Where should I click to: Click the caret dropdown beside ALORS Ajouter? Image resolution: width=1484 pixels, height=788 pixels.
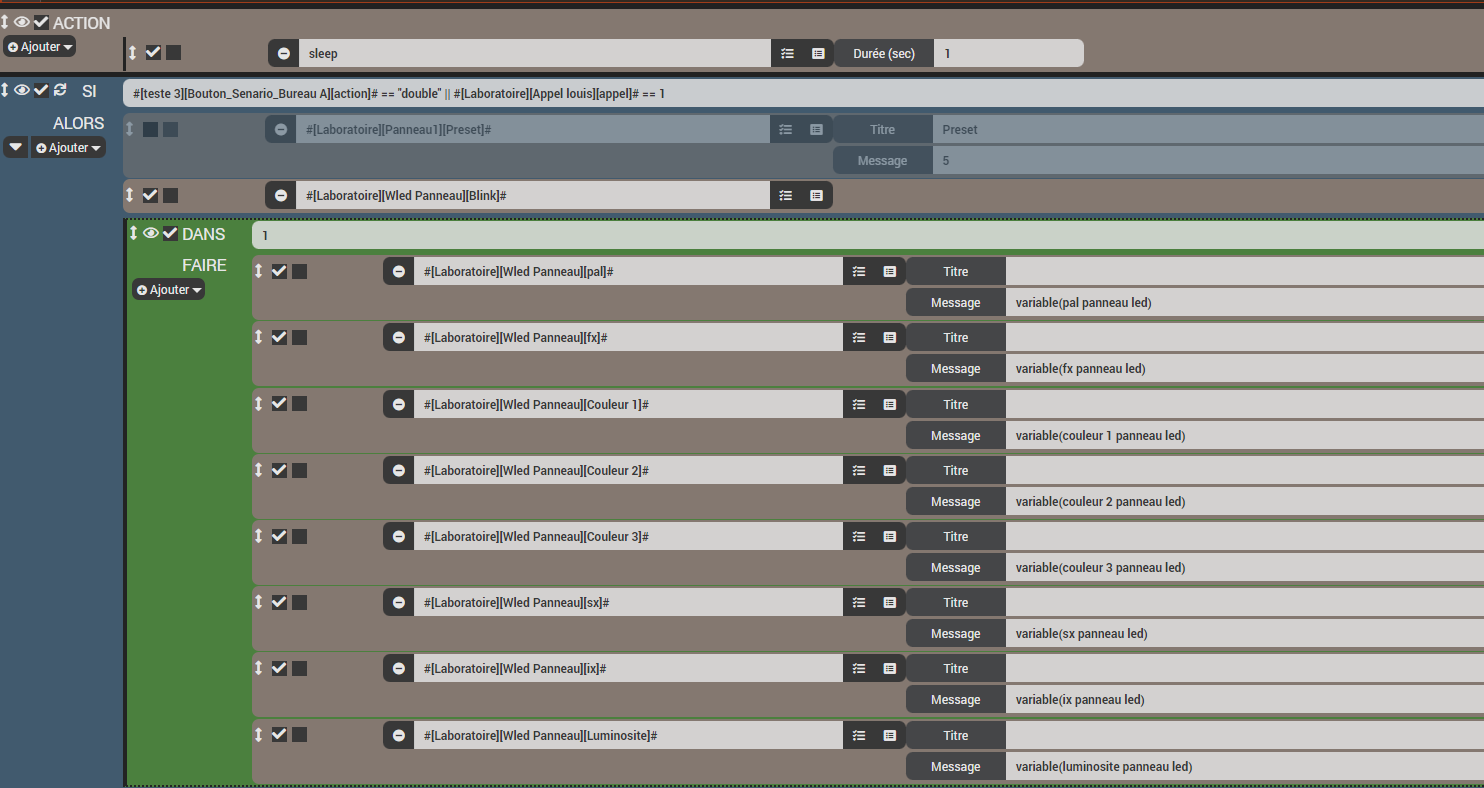(x=16, y=148)
